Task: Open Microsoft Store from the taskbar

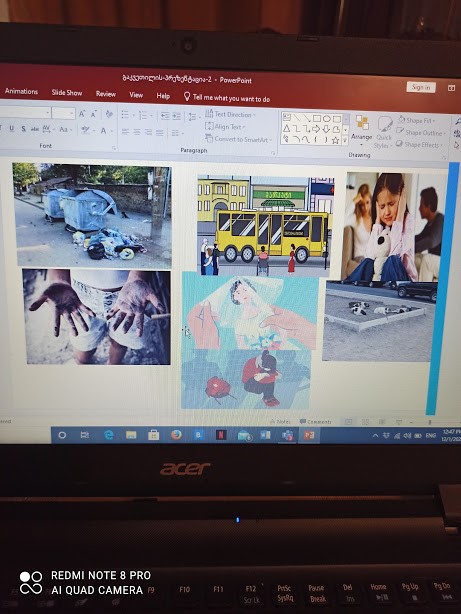Action: coord(153,435)
